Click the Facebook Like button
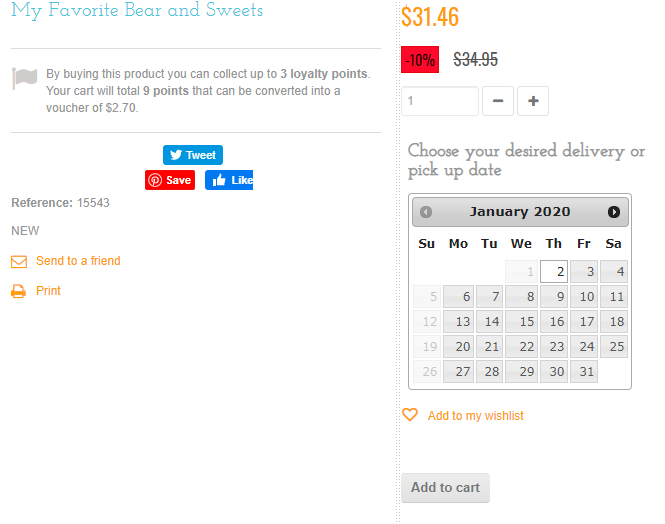This screenshot has height=524, width=665. 229,180
